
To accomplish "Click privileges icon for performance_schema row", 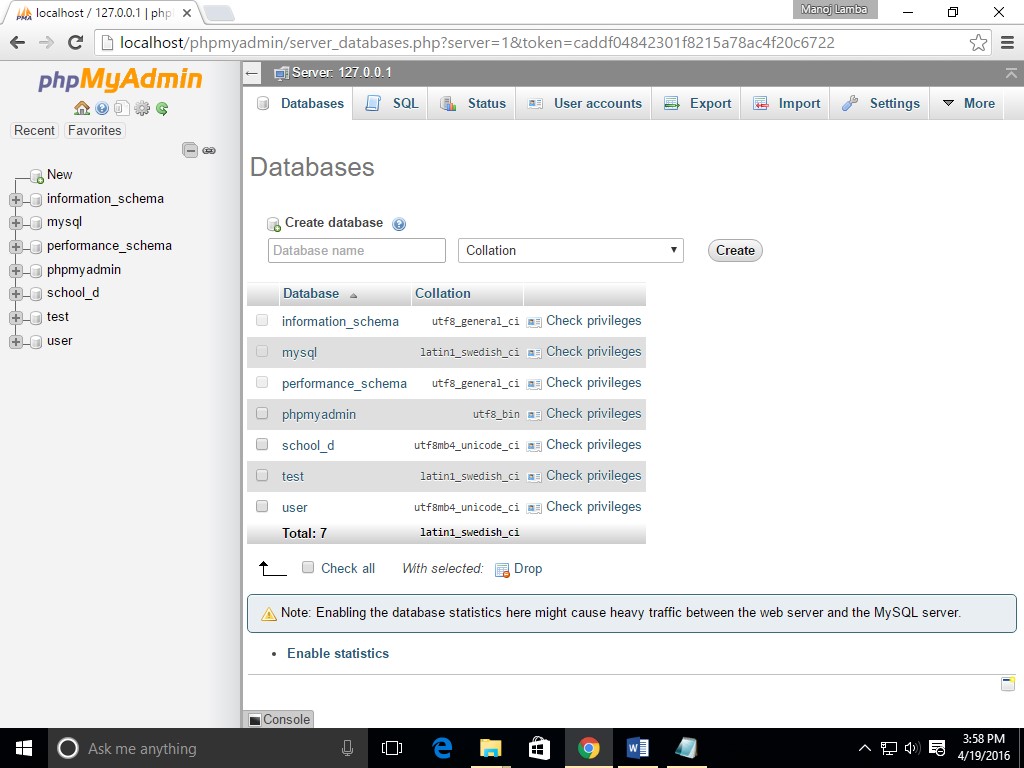I will [x=534, y=384].
